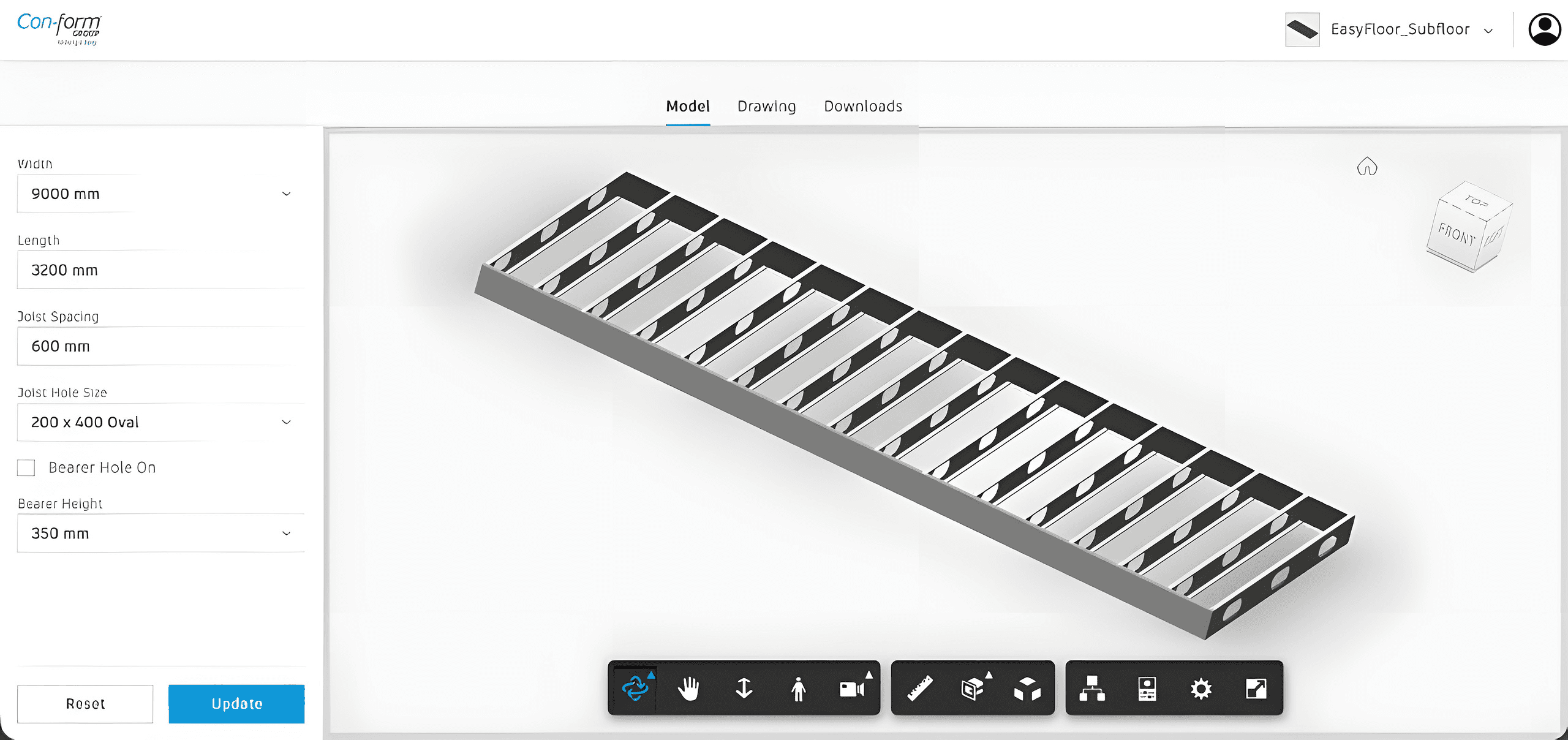Enable the First Person walk tool
This screenshot has height=740, width=1568.
pyautogui.click(x=798, y=689)
